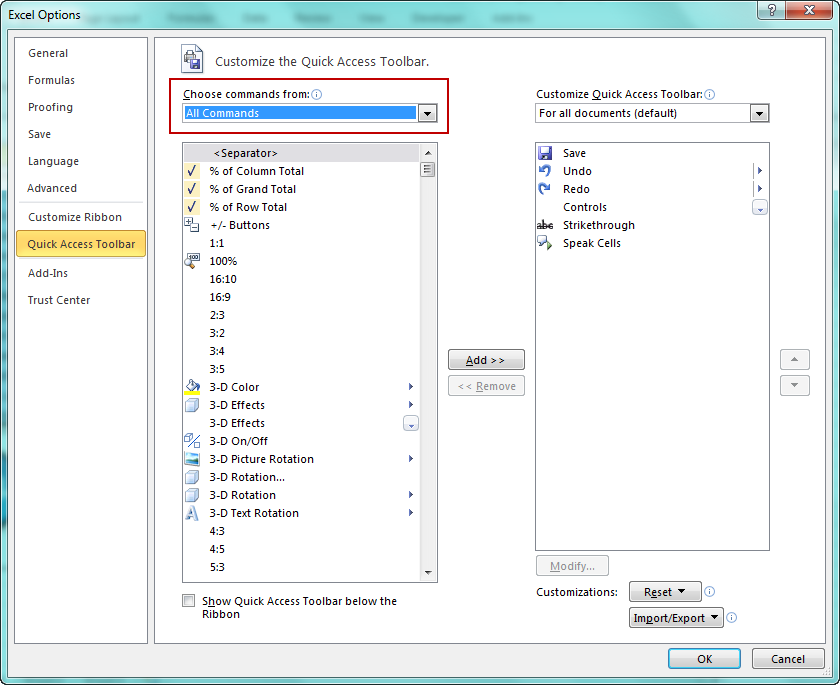Select the 16:9 command
The image size is (840, 685).
coord(302,297)
